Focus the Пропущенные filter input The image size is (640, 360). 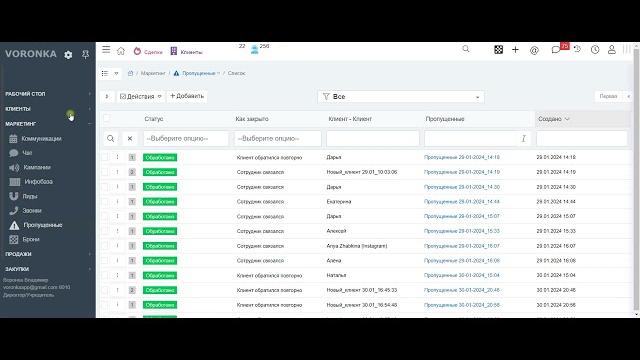(478, 139)
